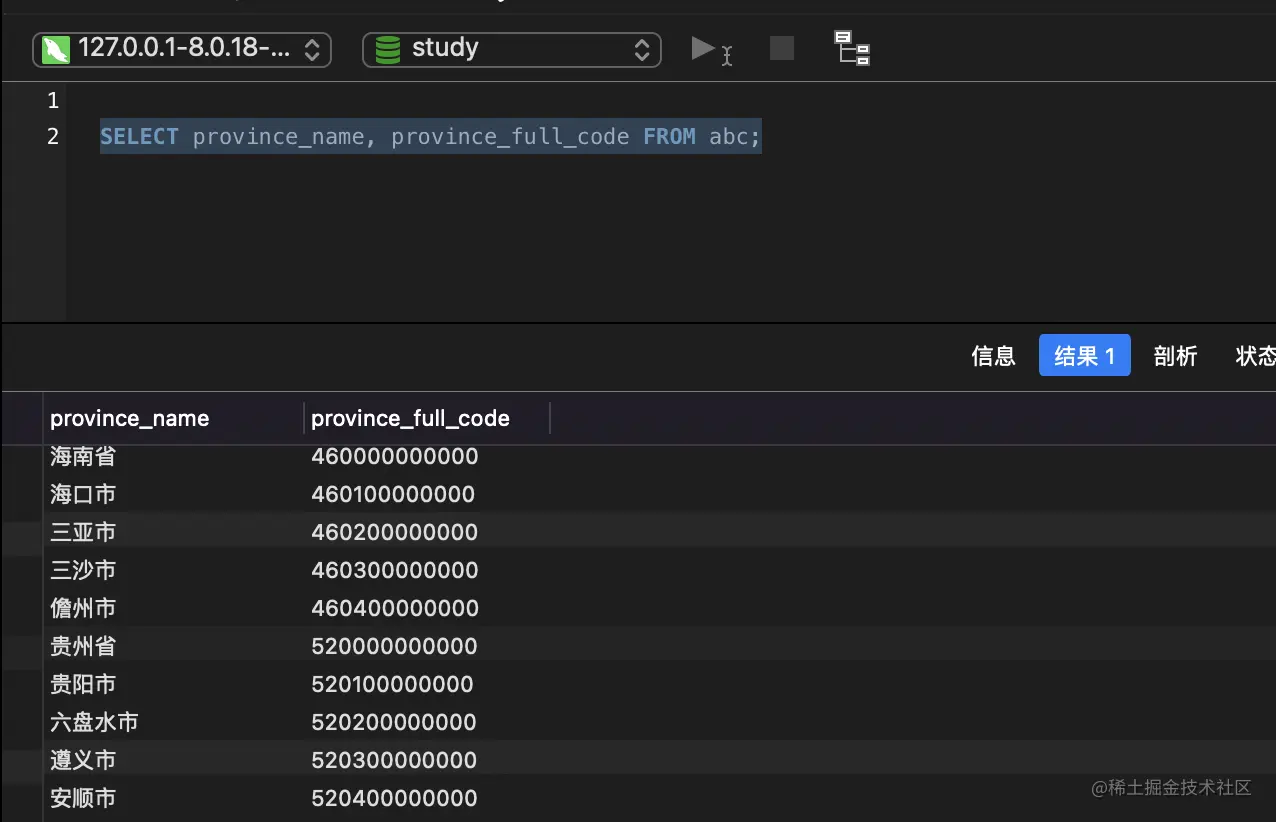
Task: Select the 结果 1 tab
Action: coord(1085,355)
